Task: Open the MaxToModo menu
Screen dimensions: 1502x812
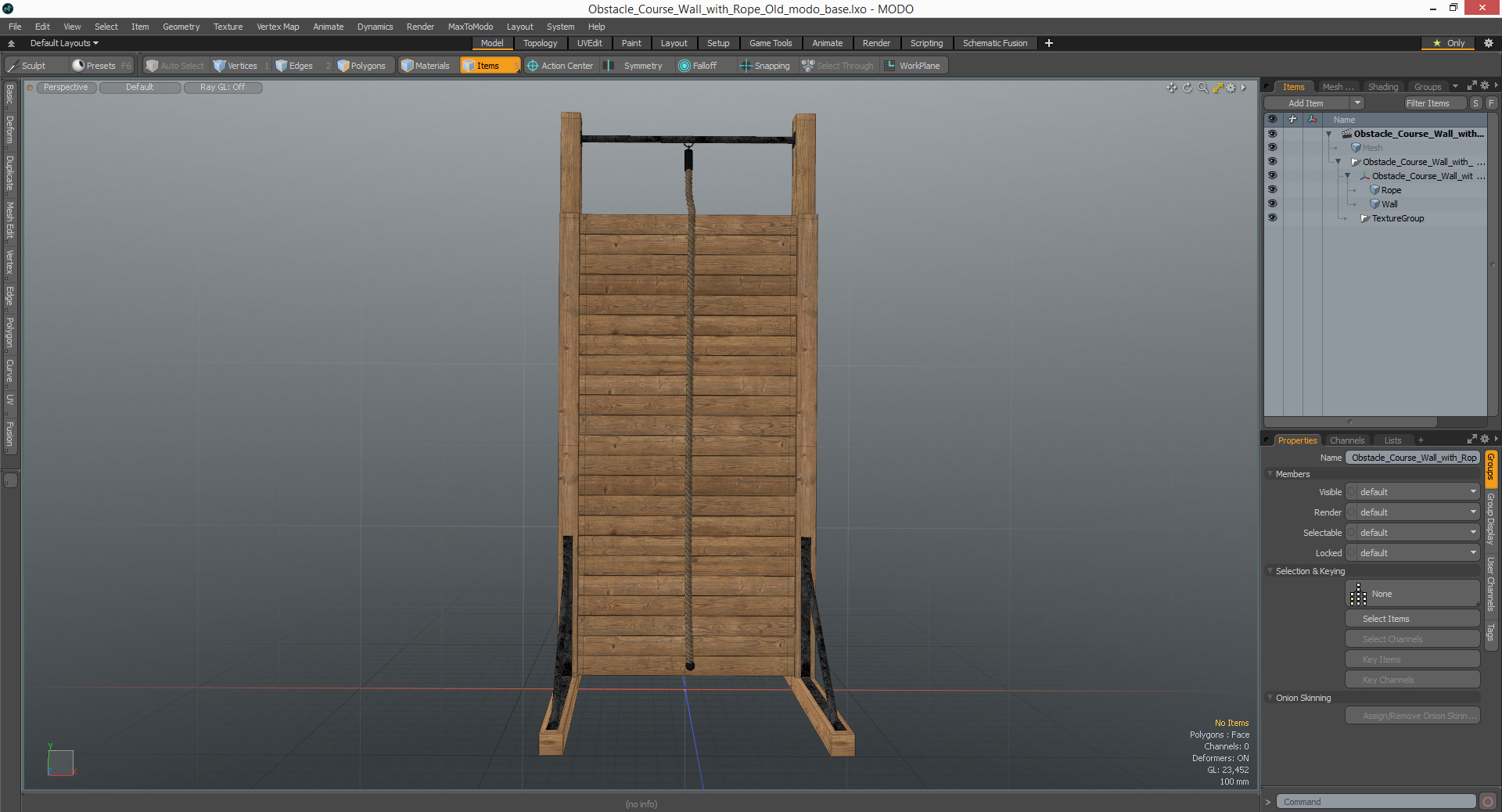Action: click(470, 27)
